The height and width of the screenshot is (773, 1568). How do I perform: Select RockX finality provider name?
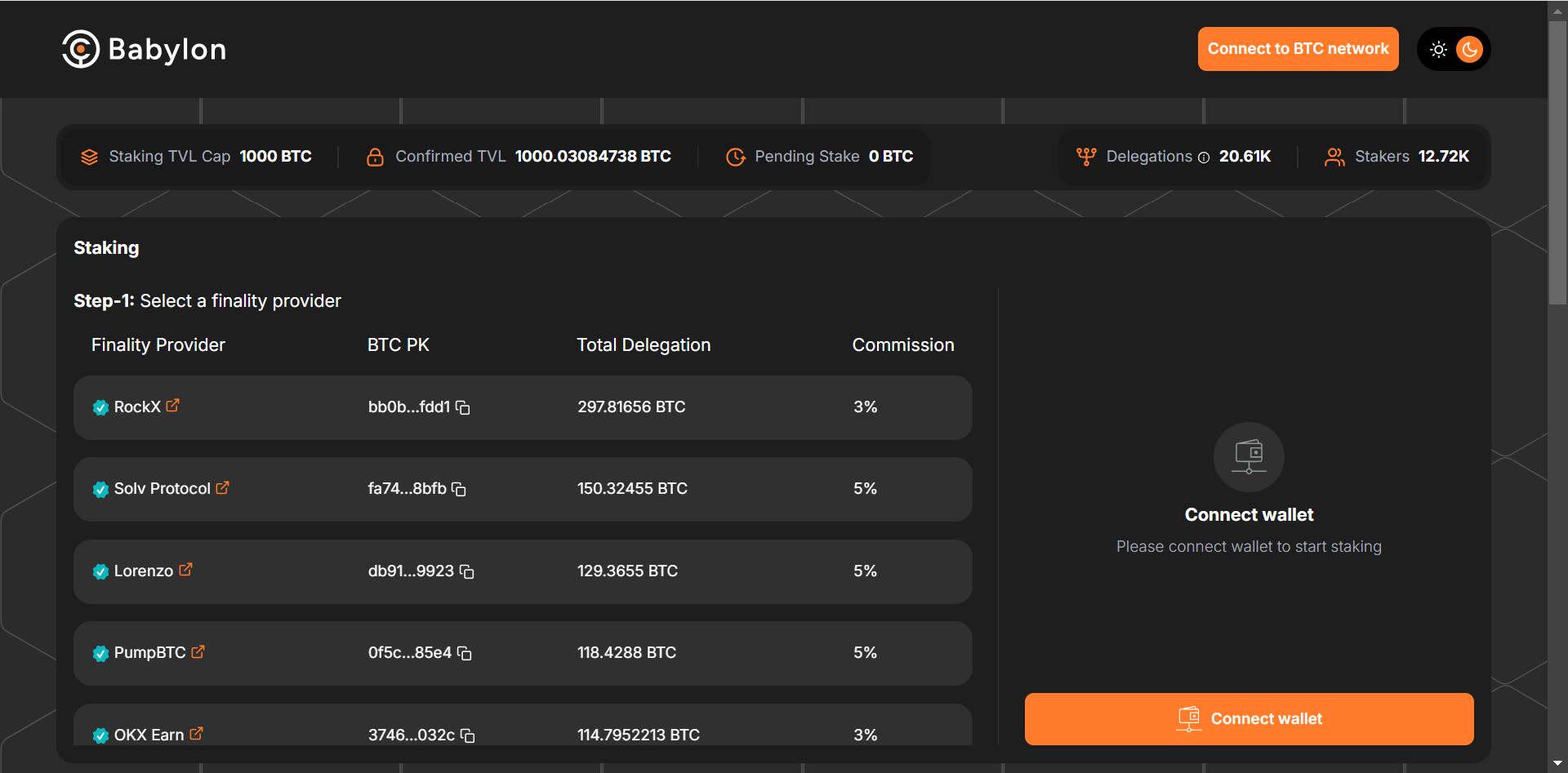tap(137, 406)
